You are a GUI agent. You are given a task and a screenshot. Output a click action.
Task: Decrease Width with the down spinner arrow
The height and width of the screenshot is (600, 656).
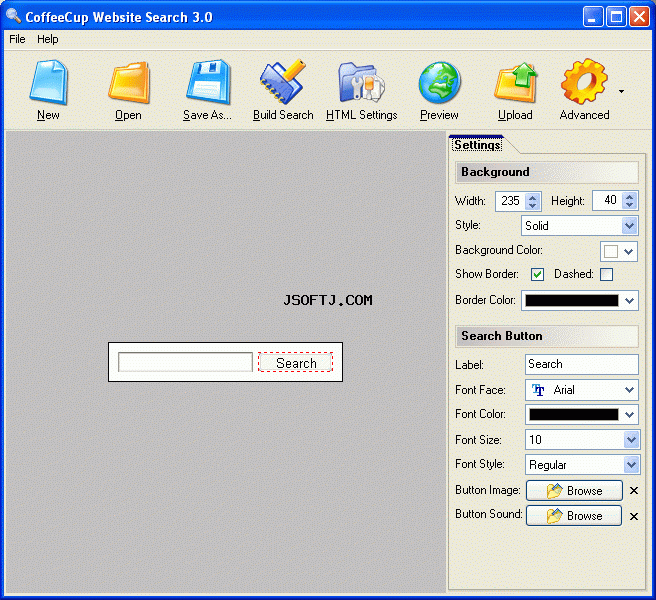(532, 205)
